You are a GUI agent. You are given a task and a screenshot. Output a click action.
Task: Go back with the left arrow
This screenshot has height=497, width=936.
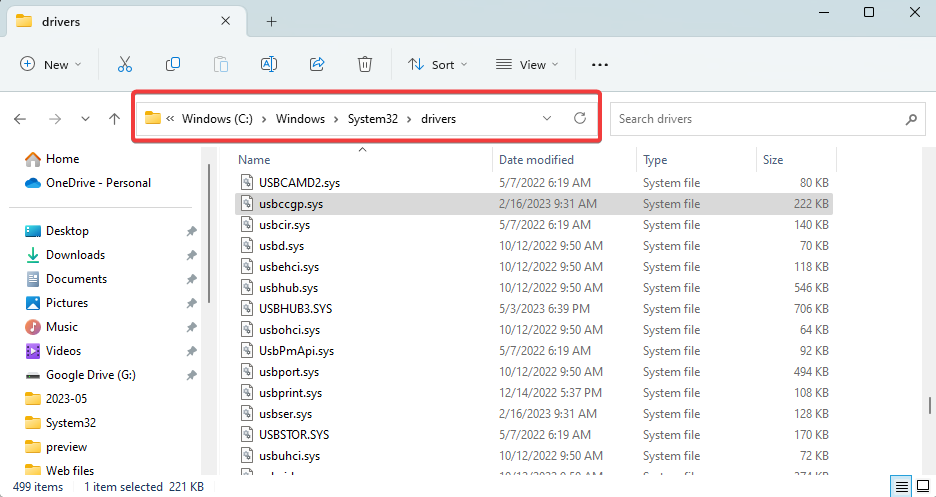tap(20, 119)
